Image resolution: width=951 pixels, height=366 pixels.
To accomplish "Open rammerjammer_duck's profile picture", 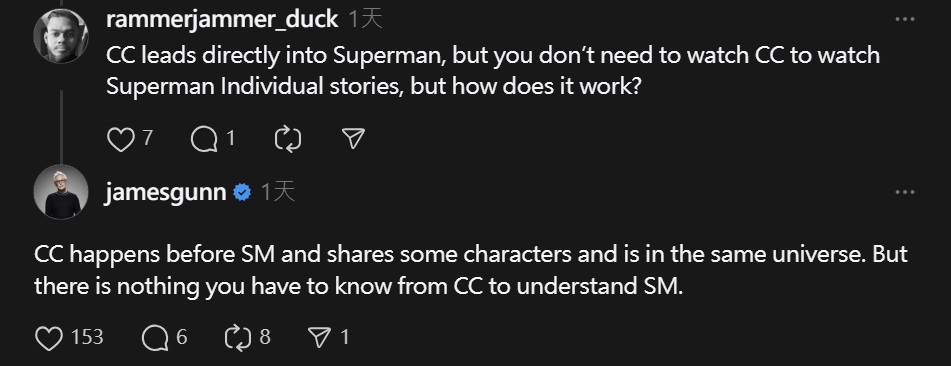I will [61, 36].
